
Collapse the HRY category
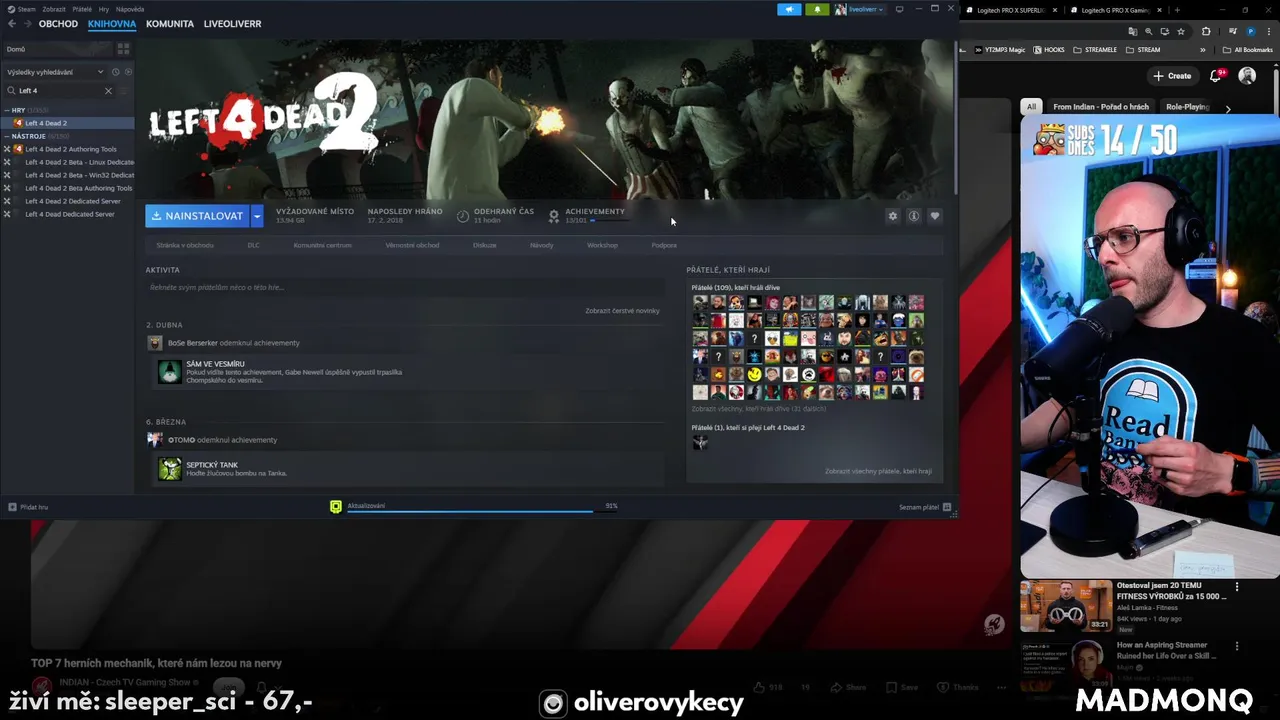tap(7, 110)
